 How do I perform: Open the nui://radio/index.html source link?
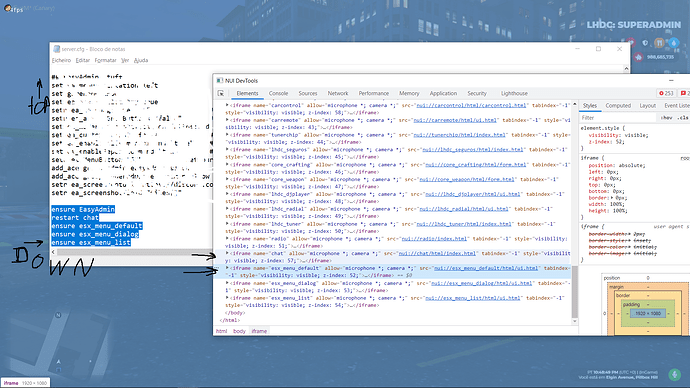[434, 238]
